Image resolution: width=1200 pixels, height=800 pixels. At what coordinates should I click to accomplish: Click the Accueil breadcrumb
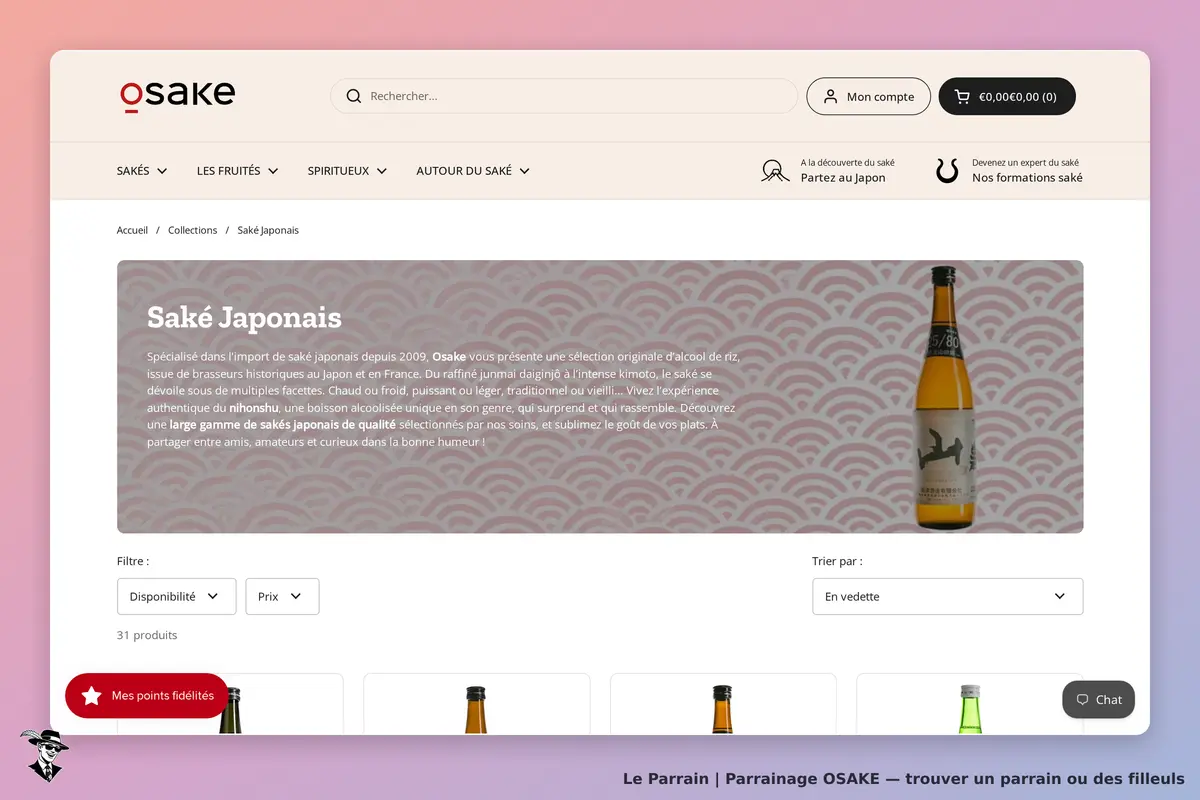132,230
